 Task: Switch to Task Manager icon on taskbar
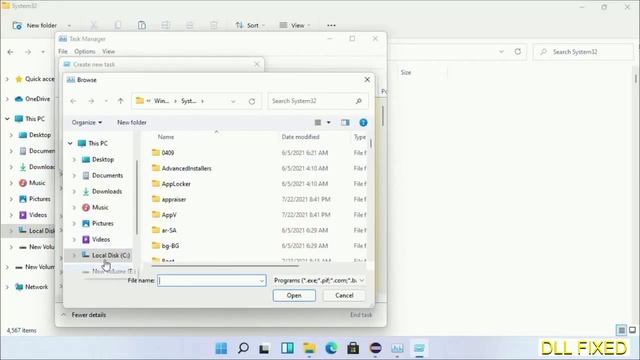pos(397,348)
